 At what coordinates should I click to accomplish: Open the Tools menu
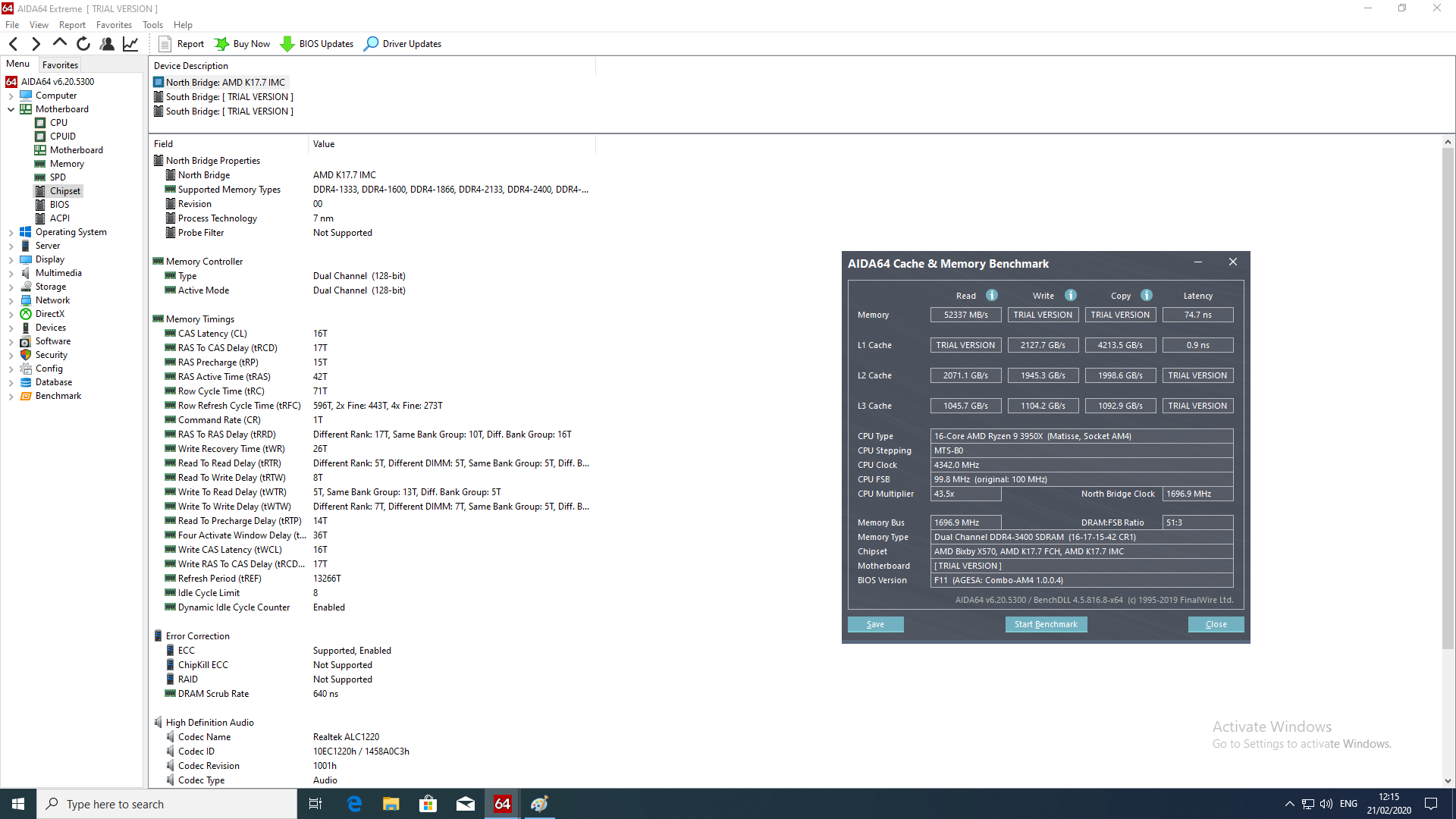152,25
